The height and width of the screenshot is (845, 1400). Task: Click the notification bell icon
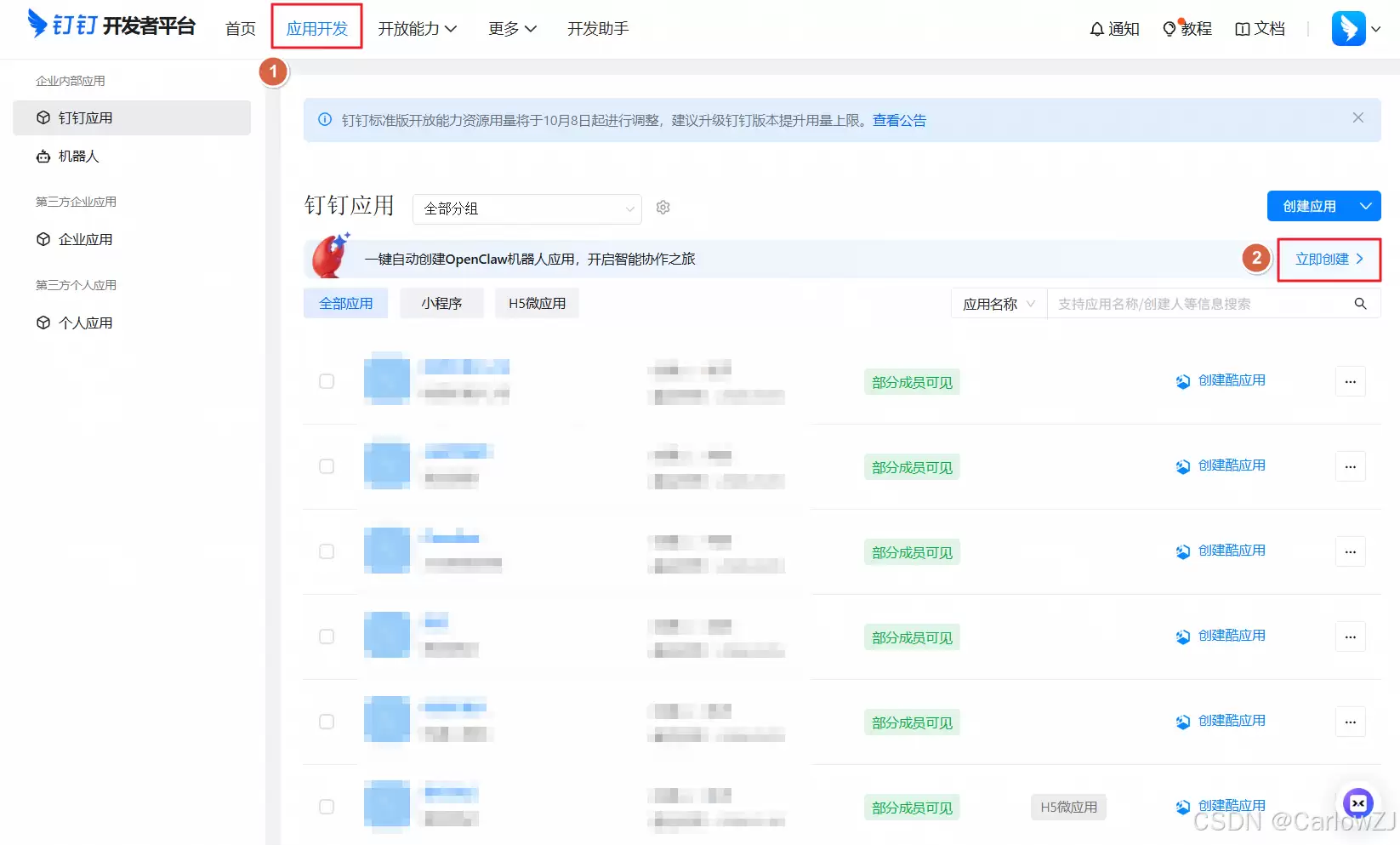pos(1096,28)
